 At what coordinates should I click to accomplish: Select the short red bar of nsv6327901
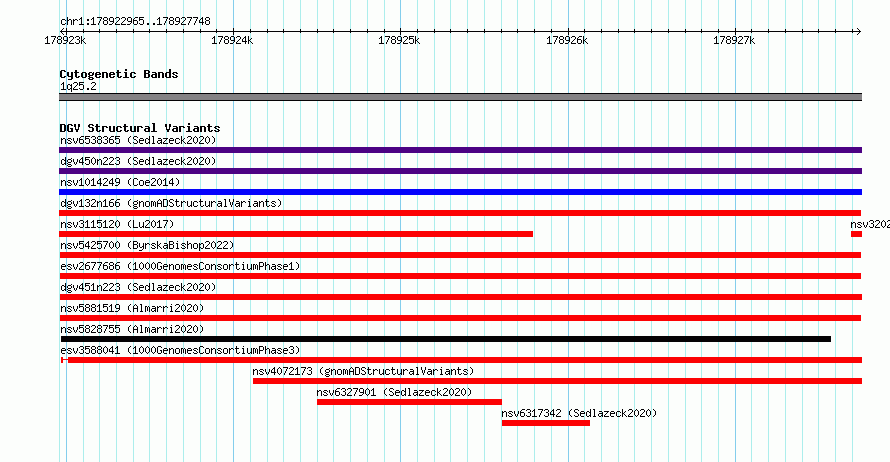409,402
